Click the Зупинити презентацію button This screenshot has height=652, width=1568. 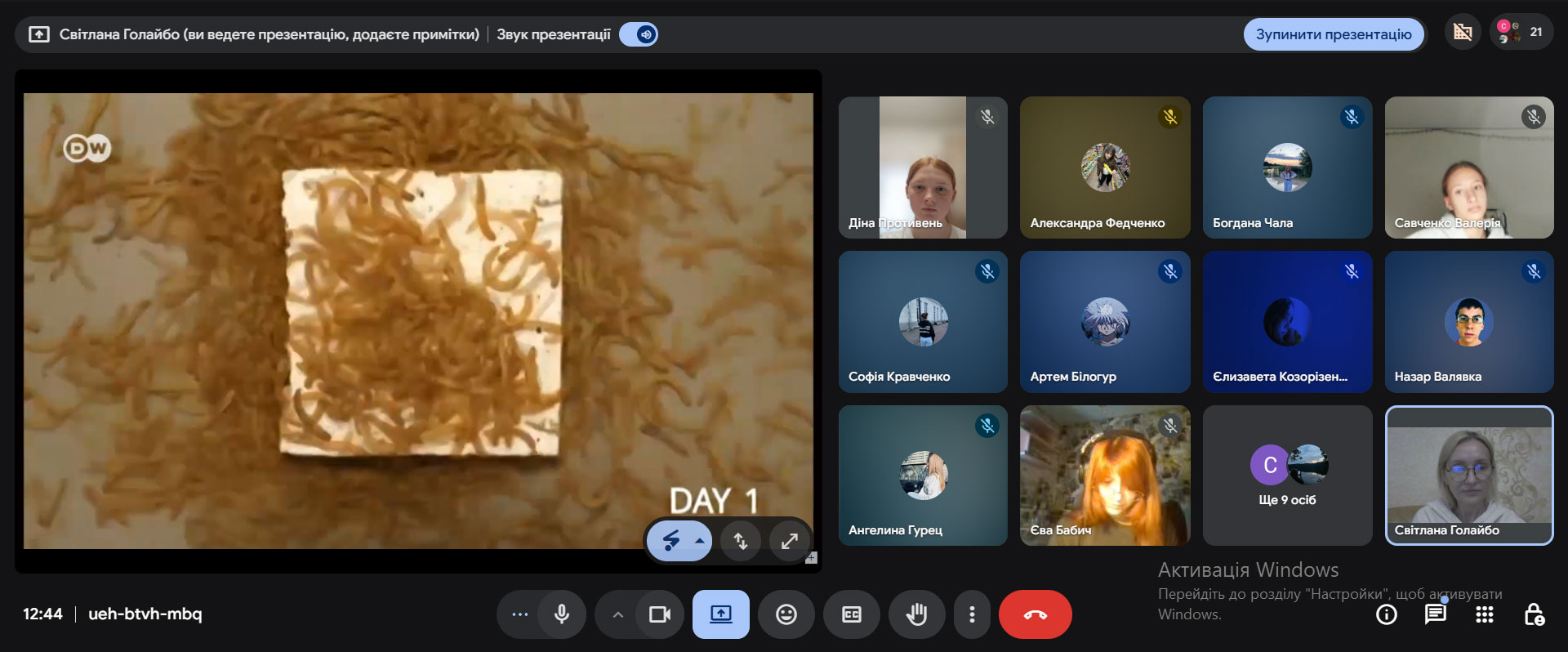1333,34
